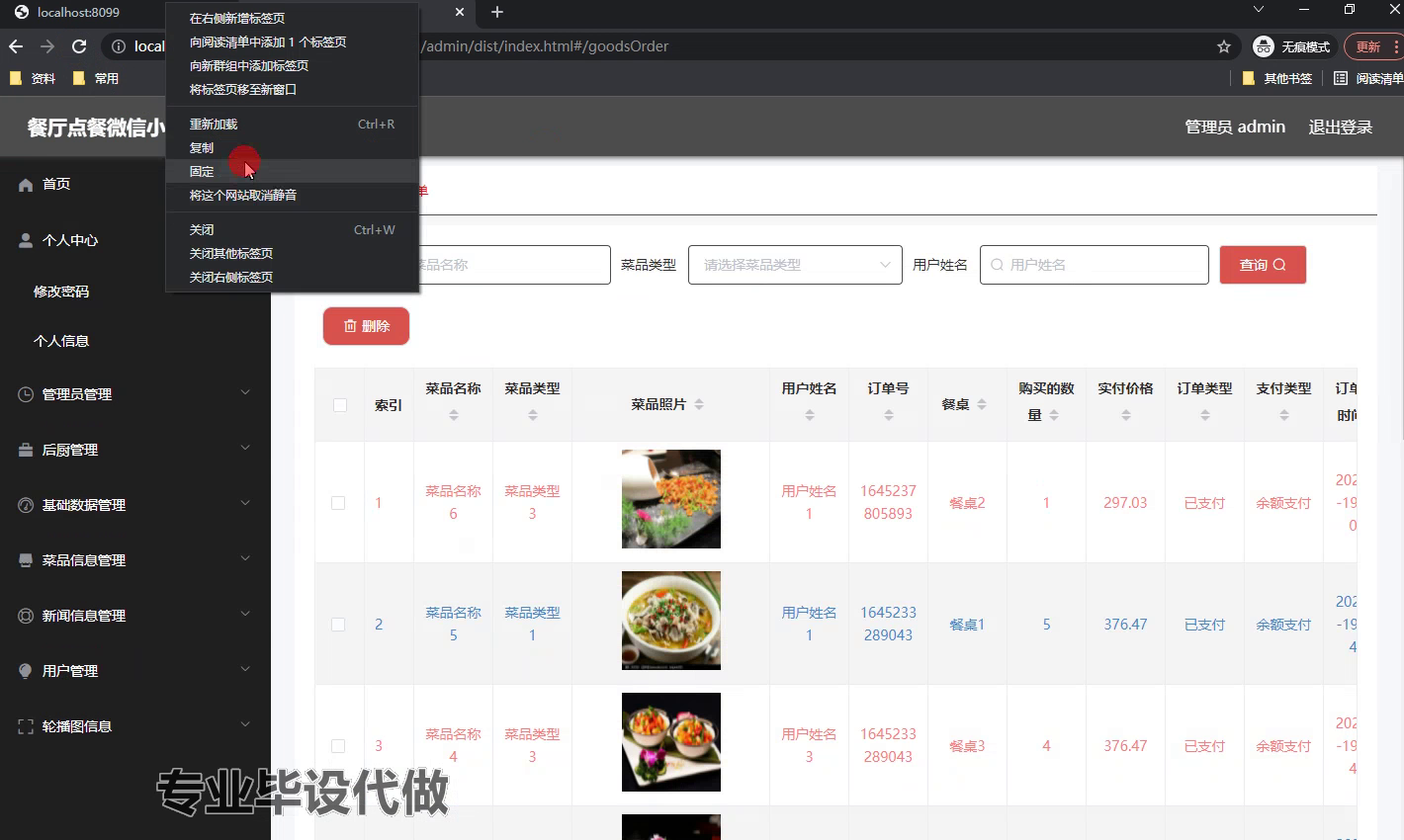The image size is (1404, 840).
Task: Select 固定 to pin the tab
Action: (x=293, y=172)
